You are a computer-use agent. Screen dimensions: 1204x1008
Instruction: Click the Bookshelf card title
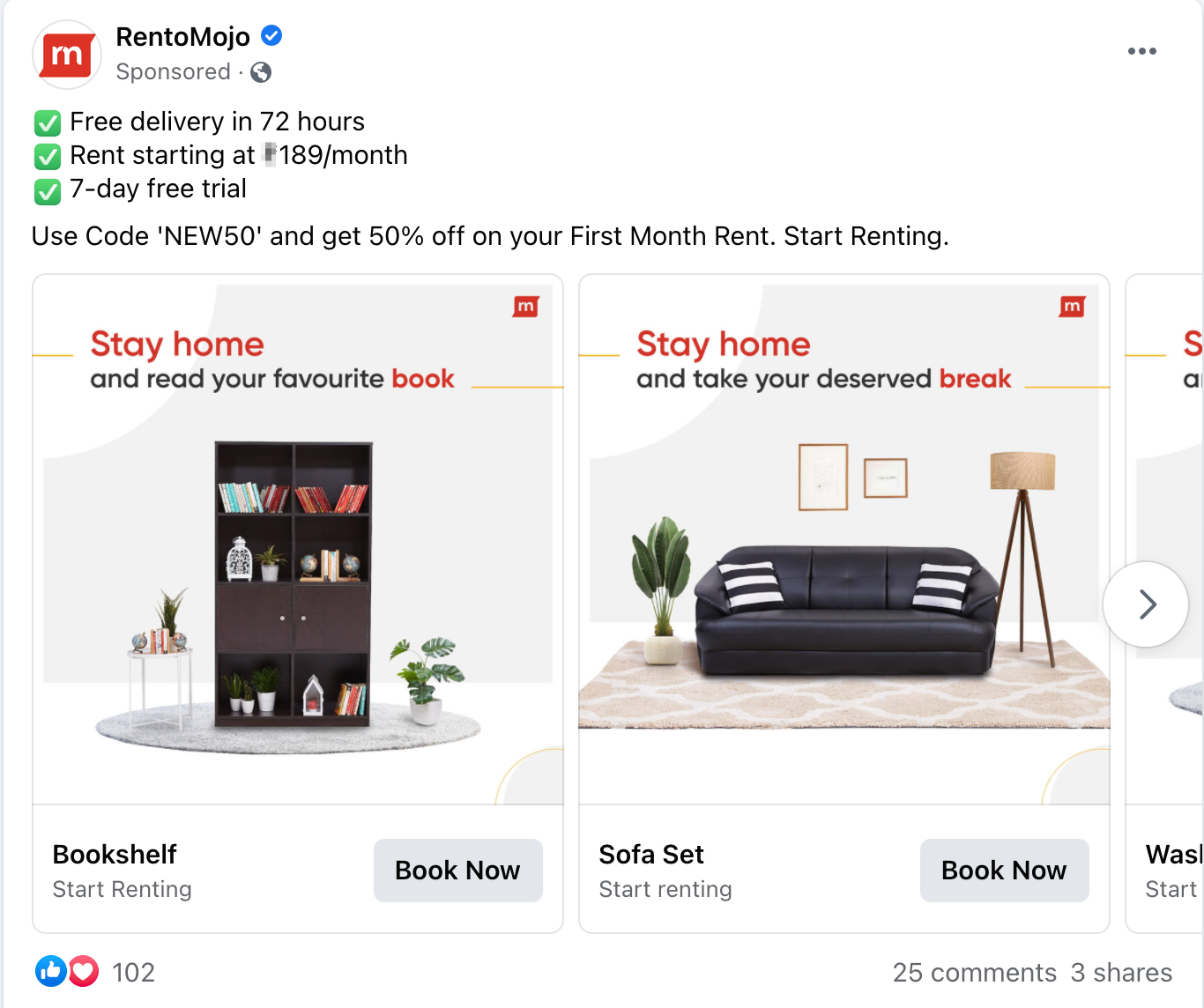click(x=115, y=854)
